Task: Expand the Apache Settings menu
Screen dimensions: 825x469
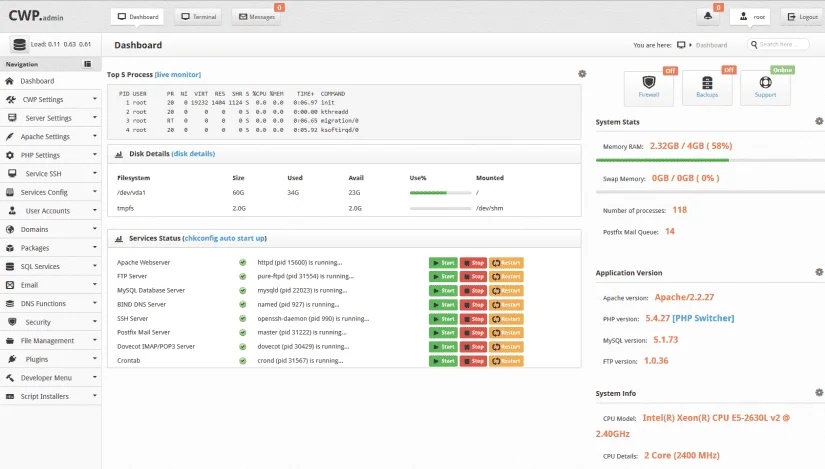Action: point(95,136)
